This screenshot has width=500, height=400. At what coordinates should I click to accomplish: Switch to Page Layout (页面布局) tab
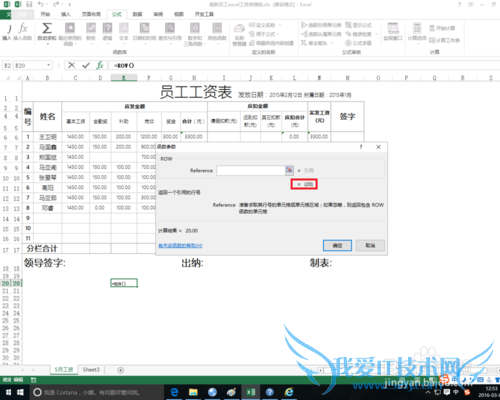[91, 14]
